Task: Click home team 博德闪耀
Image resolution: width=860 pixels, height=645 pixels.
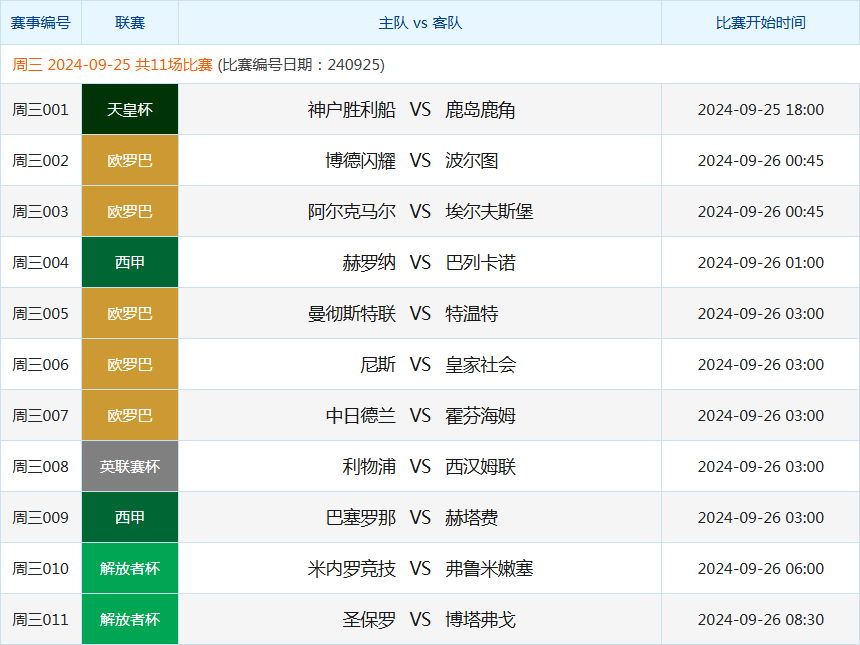Action: 360,161
